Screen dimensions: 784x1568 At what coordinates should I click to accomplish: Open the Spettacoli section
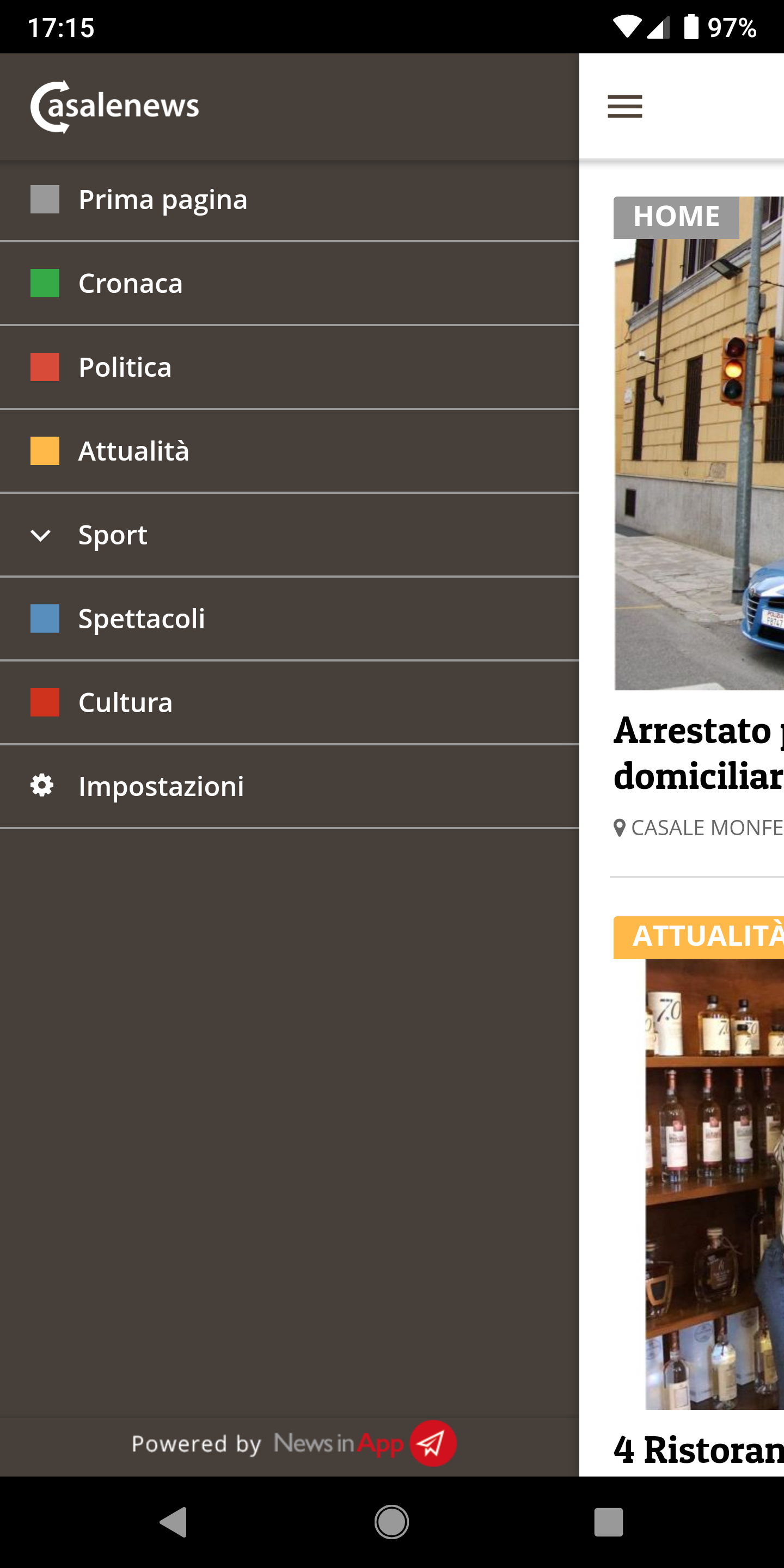289,619
